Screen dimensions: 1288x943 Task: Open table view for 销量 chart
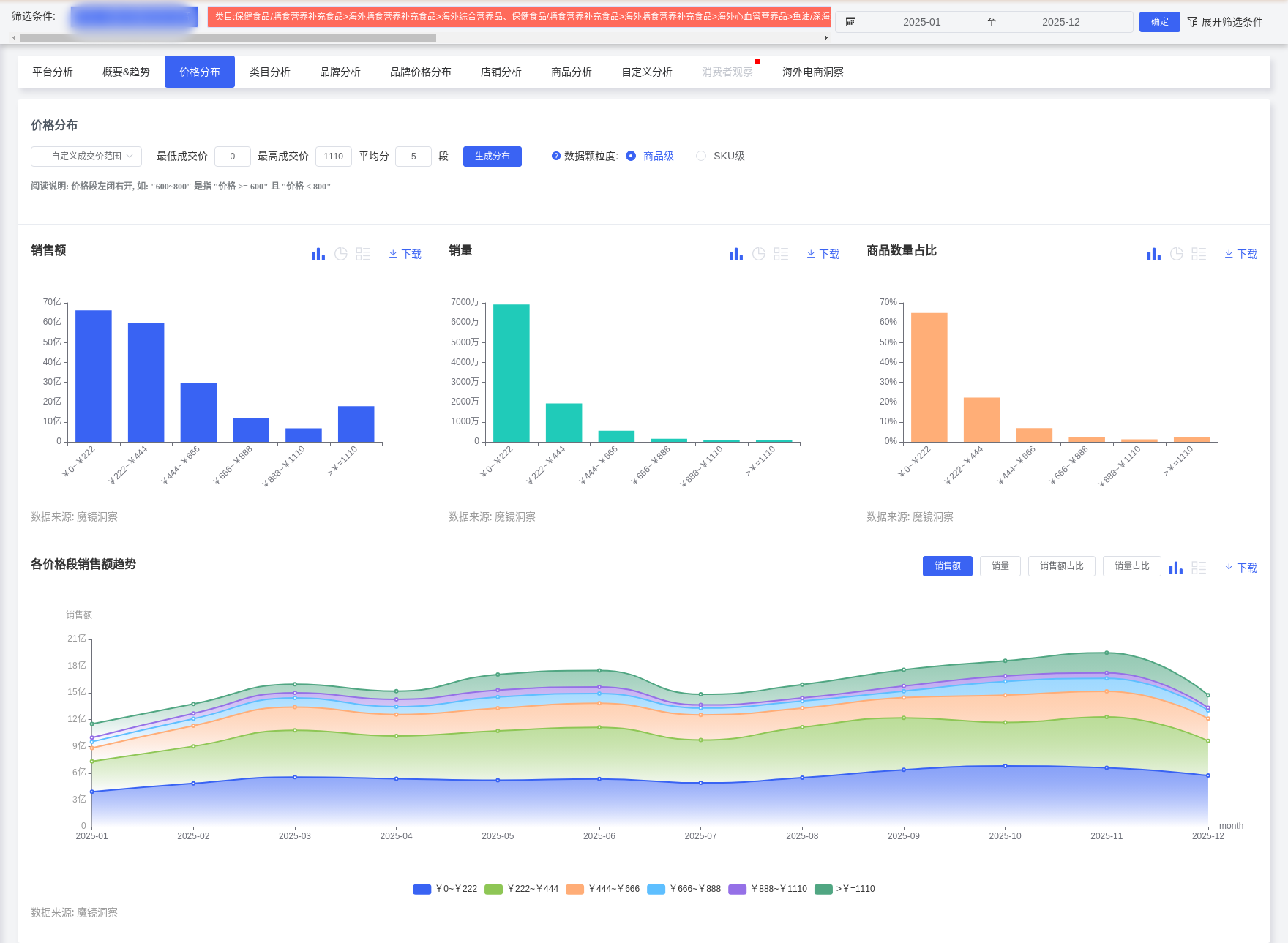click(781, 254)
